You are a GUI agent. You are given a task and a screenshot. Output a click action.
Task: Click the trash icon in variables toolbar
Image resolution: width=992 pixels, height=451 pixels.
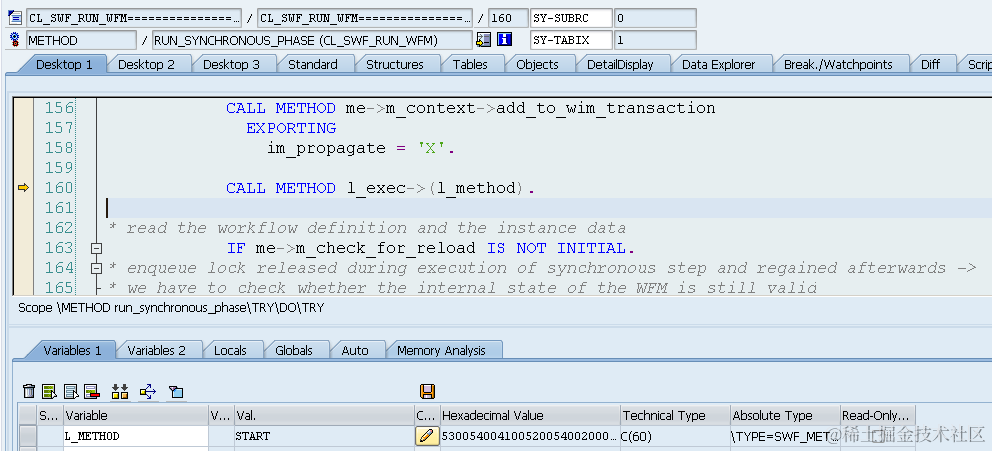[29, 392]
